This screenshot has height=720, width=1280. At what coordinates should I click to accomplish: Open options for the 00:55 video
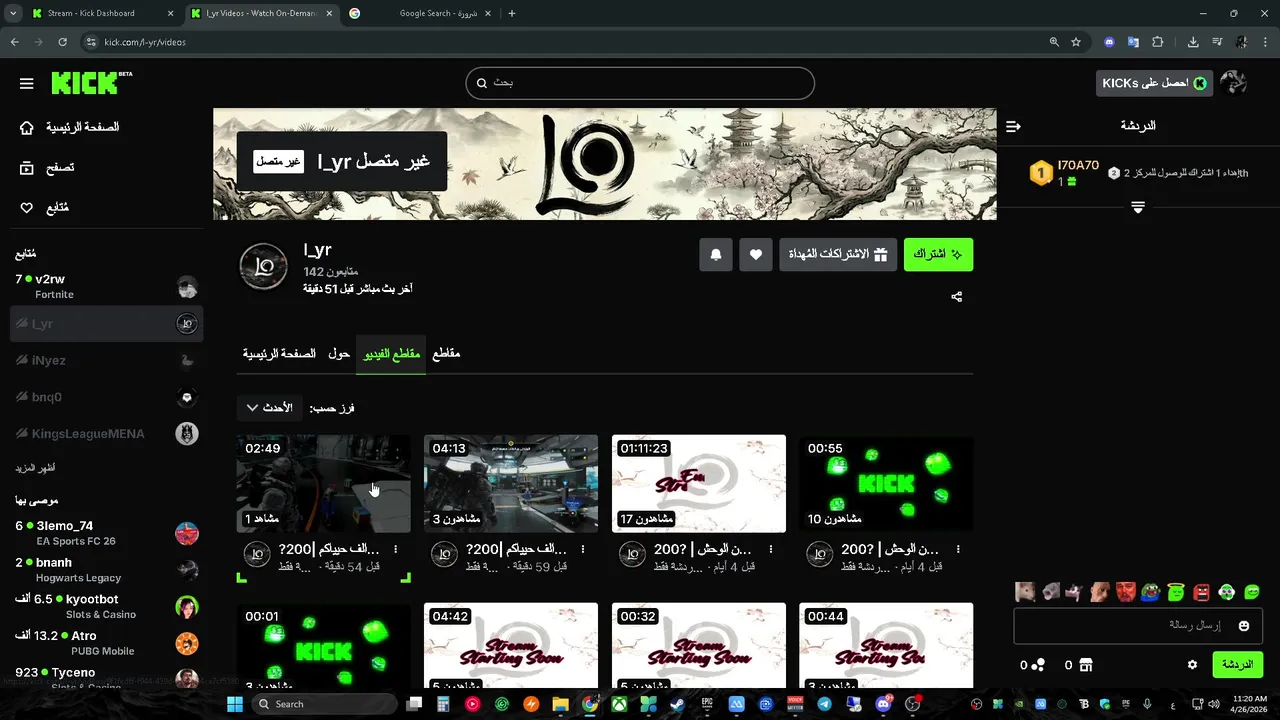pos(958,550)
